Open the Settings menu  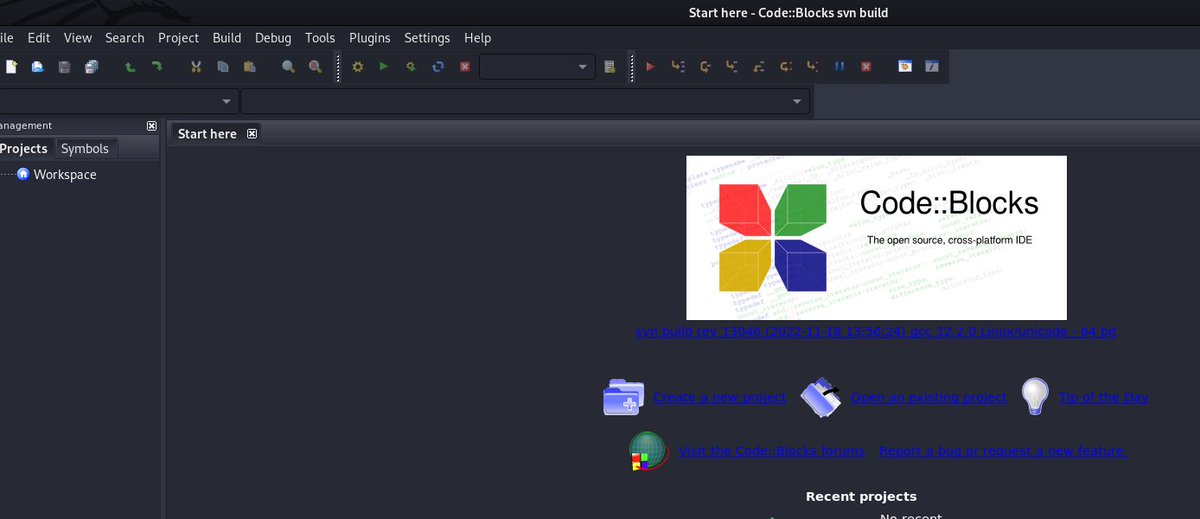click(x=427, y=38)
